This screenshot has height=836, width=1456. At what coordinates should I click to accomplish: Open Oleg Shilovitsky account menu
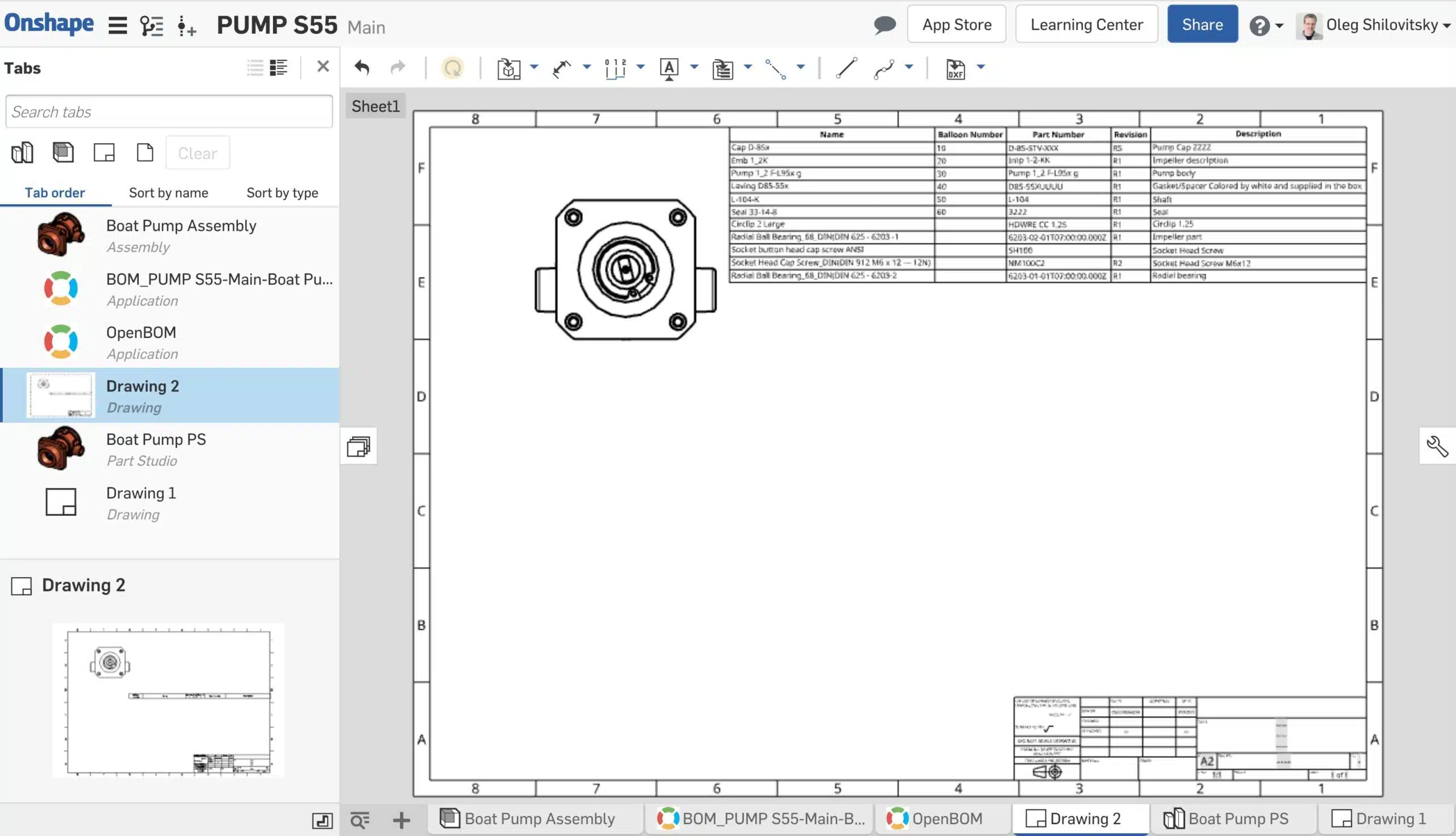1375,24
